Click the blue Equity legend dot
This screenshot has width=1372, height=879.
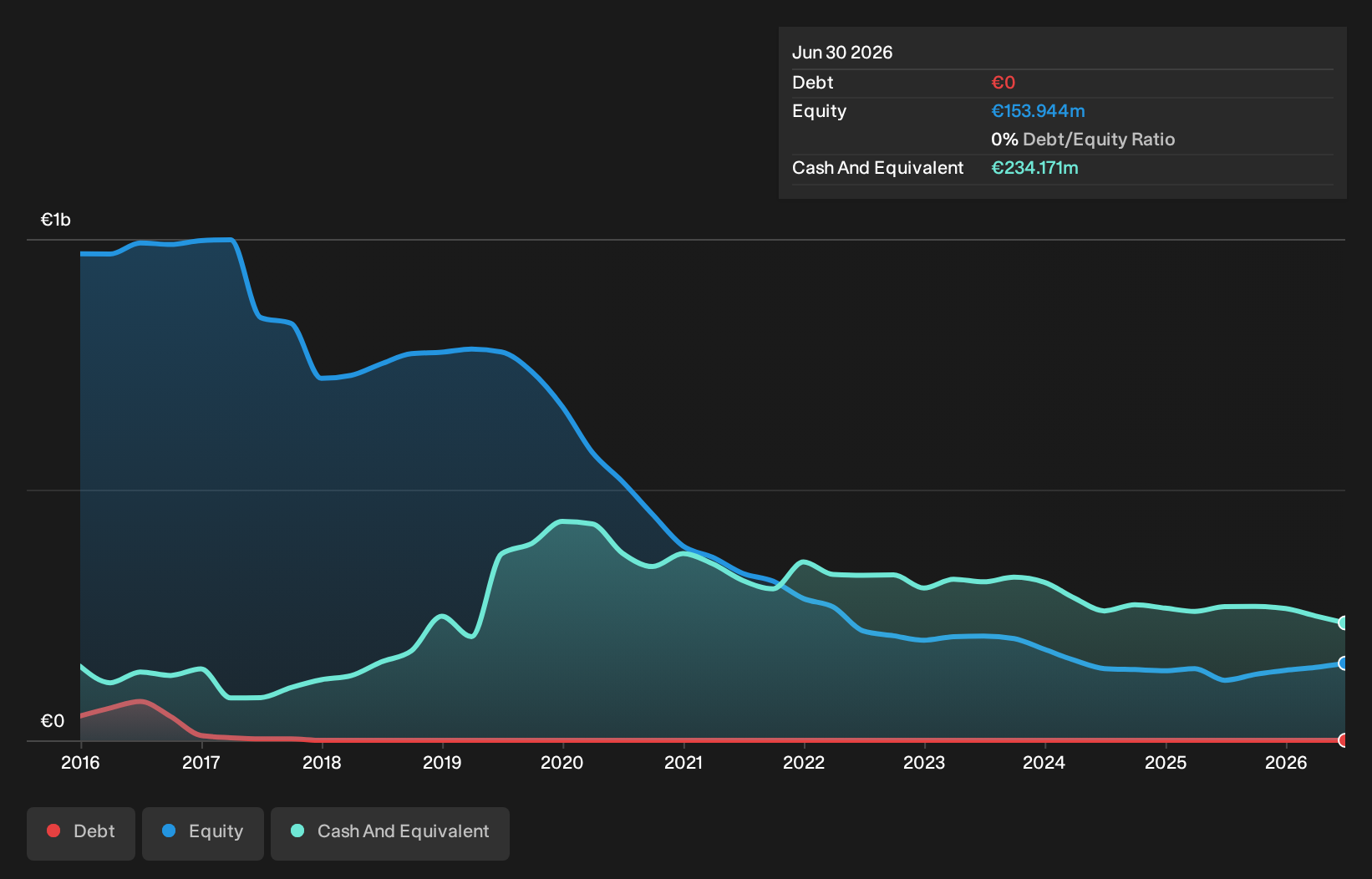tap(169, 831)
